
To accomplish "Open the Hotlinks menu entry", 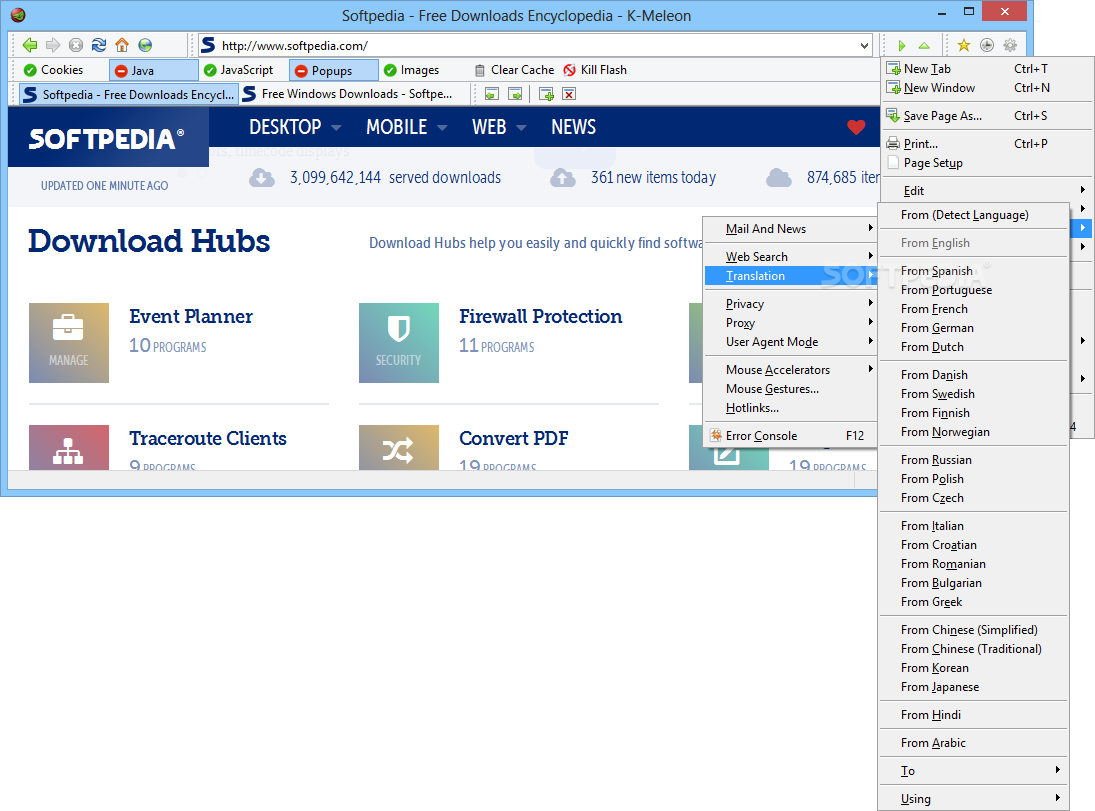I will point(791,407).
